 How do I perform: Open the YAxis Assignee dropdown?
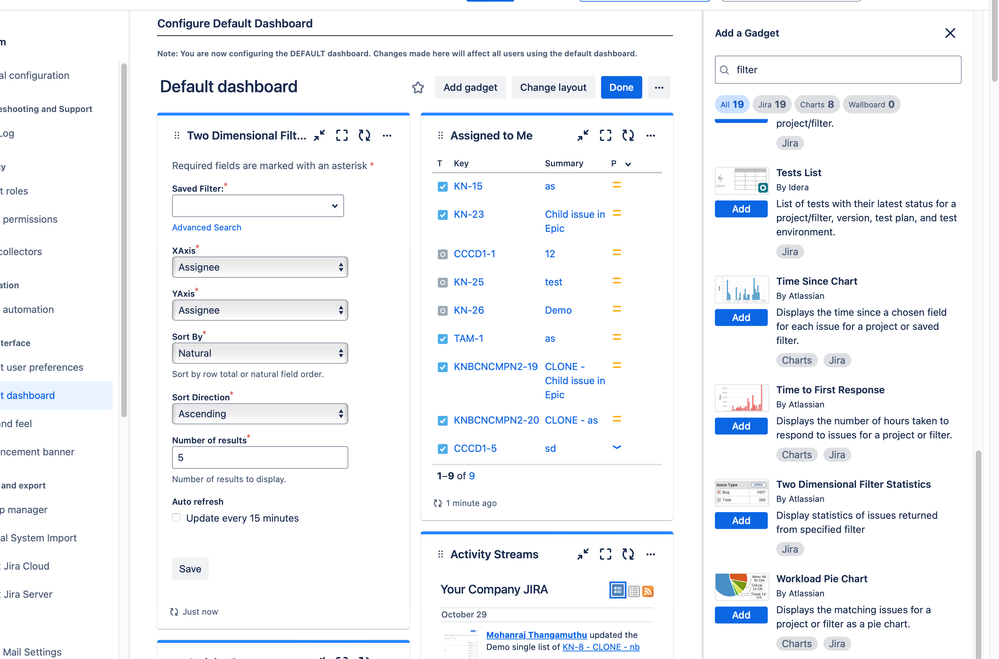[260, 310]
